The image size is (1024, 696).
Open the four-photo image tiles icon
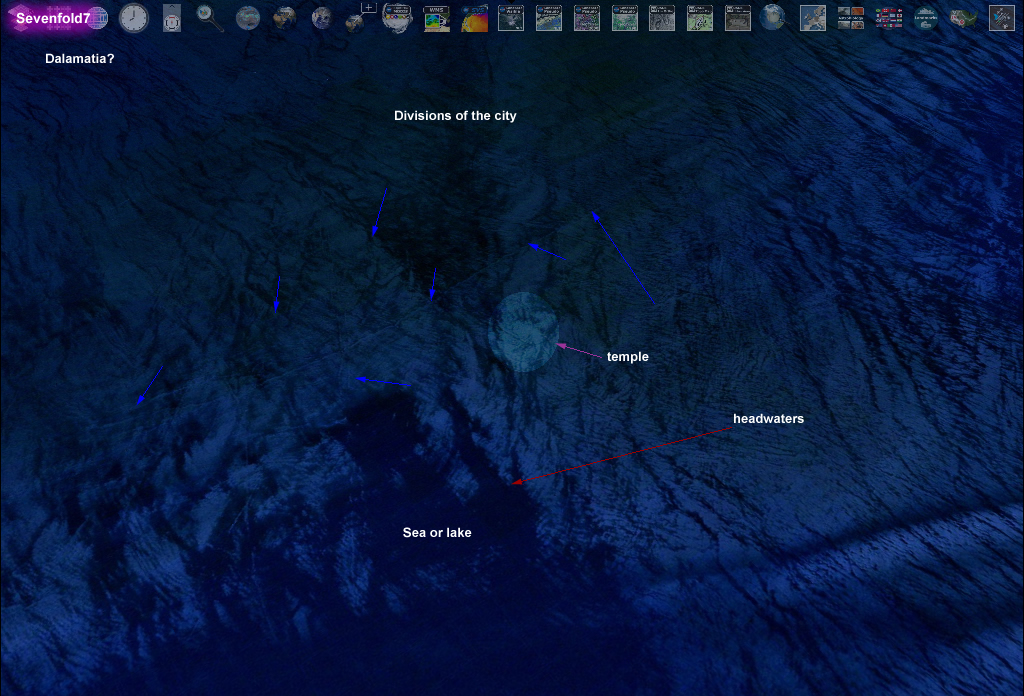(850, 18)
